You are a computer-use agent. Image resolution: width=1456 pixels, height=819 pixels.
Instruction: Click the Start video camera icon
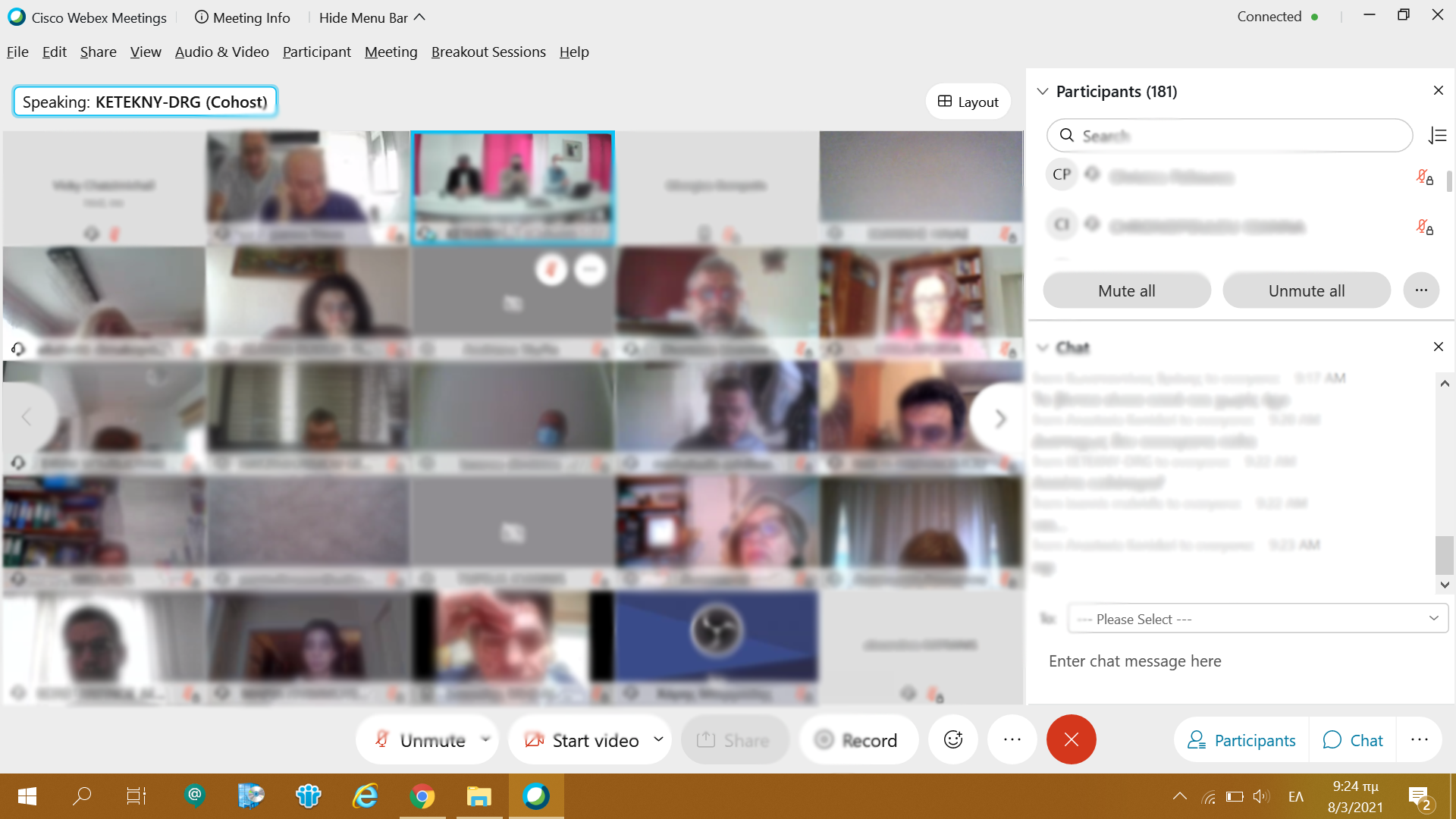(x=534, y=740)
